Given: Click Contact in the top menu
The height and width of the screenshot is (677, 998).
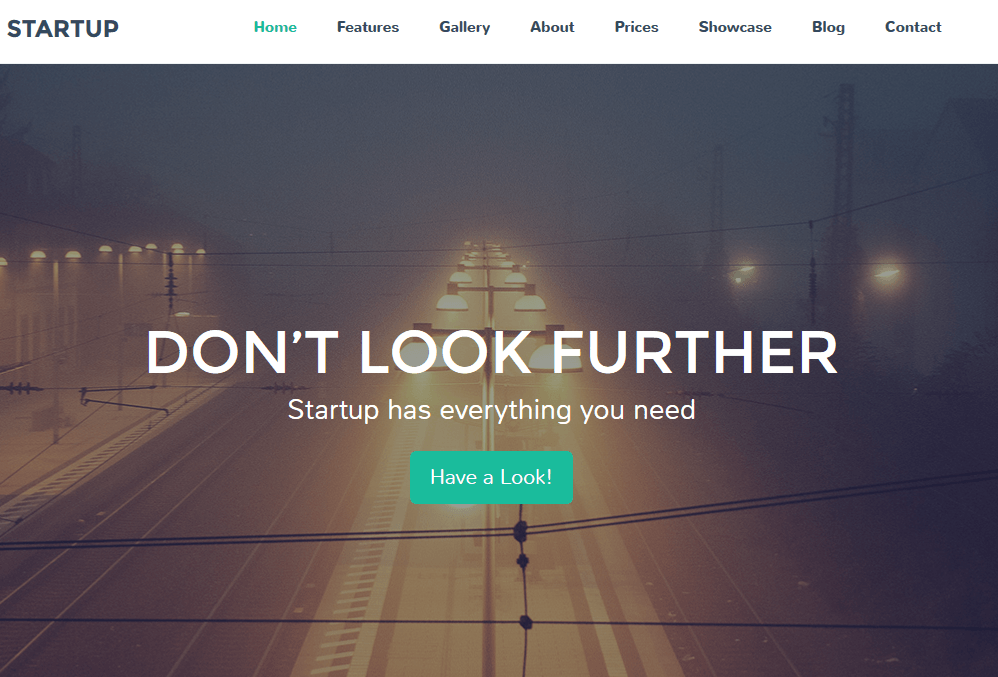Looking at the screenshot, I should pos(913,27).
